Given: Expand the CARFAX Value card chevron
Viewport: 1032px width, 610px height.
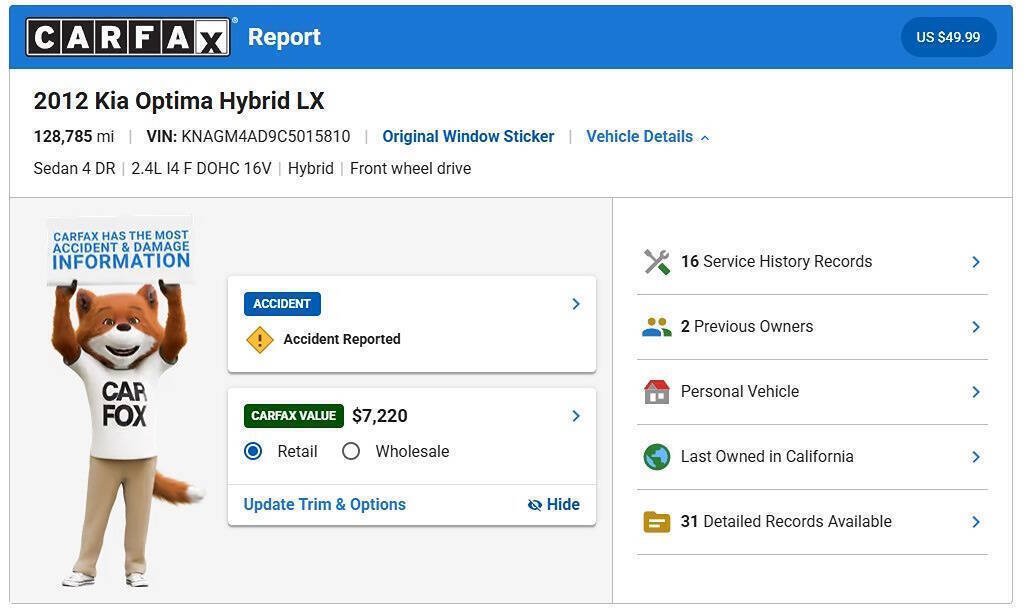Looking at the screenshot, I should tap(576, 416).
